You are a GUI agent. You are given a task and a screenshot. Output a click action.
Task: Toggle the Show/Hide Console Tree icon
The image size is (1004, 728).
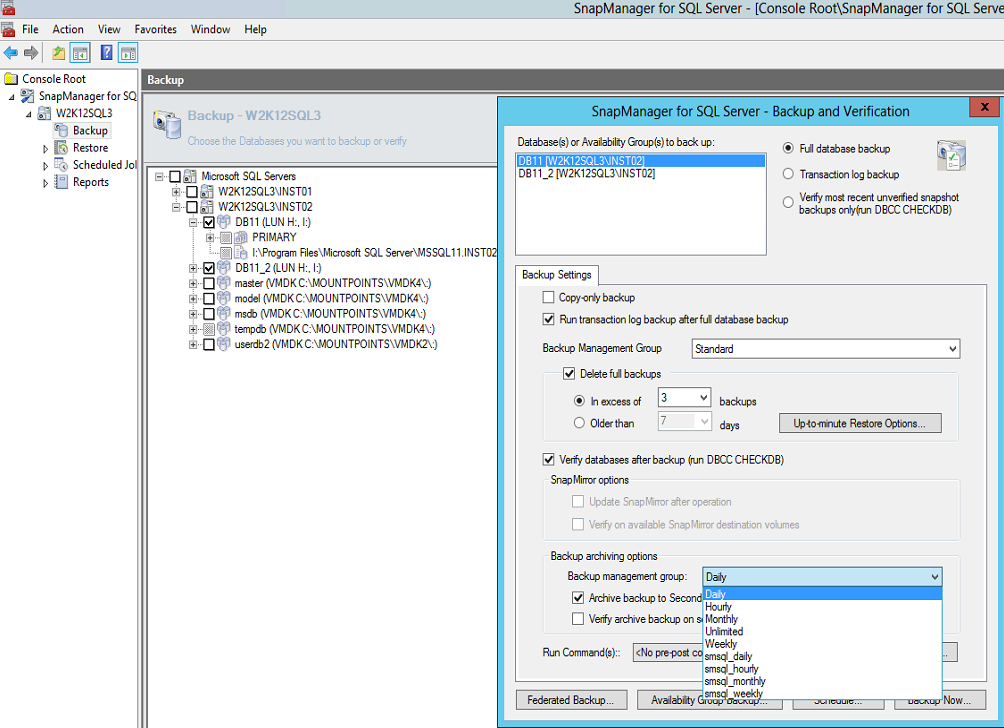pyautogui.click(x=80, y=53)
